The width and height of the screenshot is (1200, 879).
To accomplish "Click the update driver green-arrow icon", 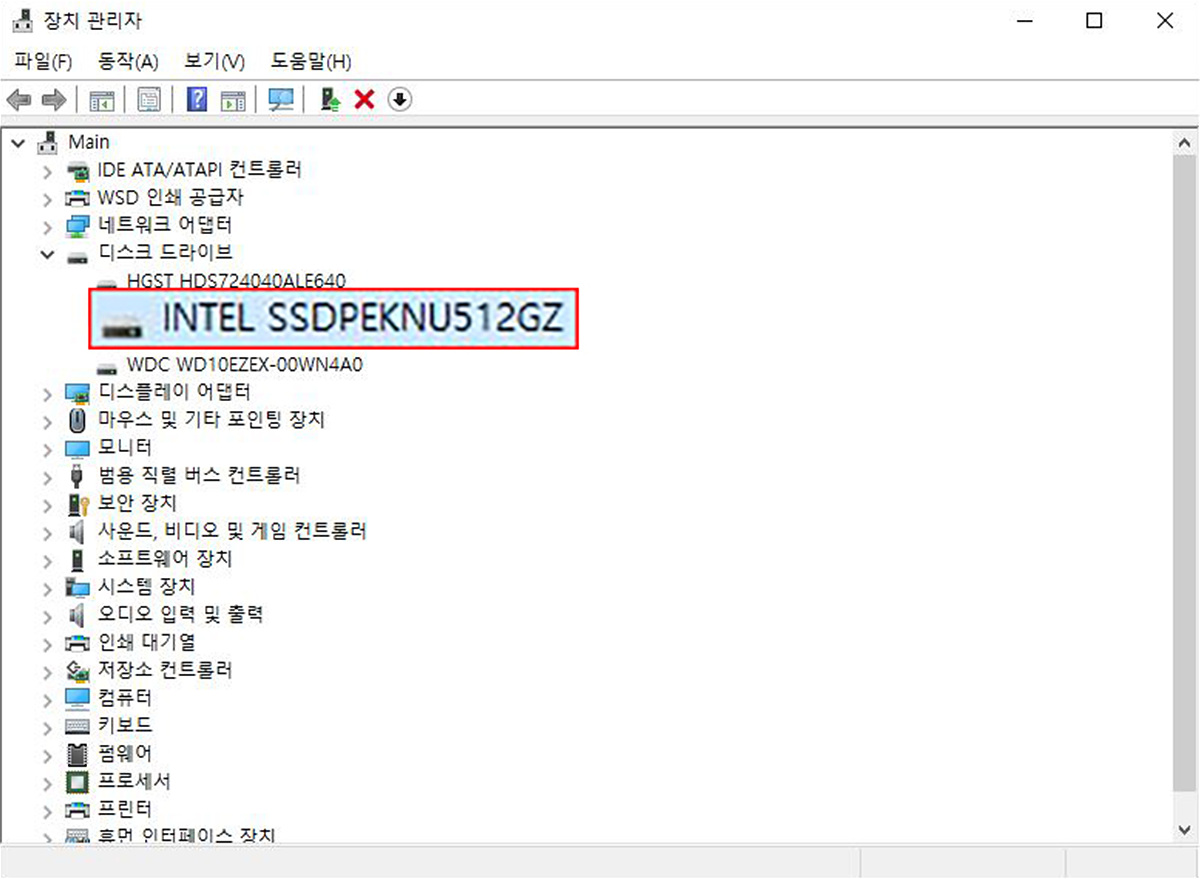I will point(330,100).
